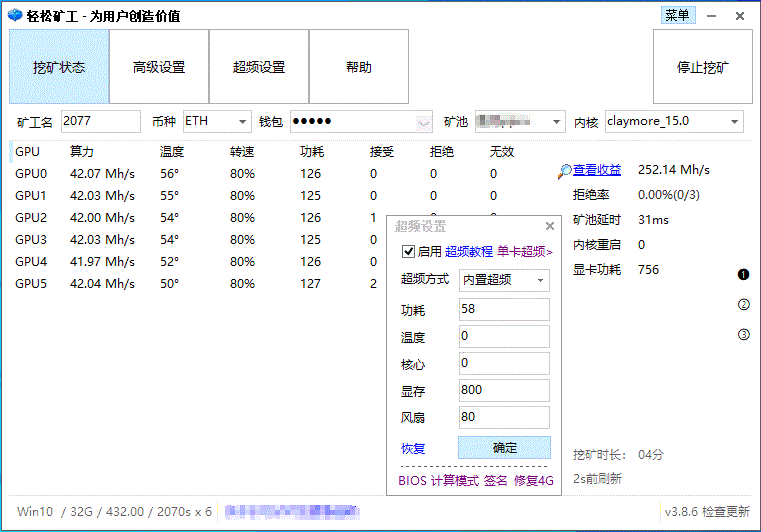The image size is (761, 532).
Task: Click the magnifier icon beside 查看收益
Action: point(564,171)
